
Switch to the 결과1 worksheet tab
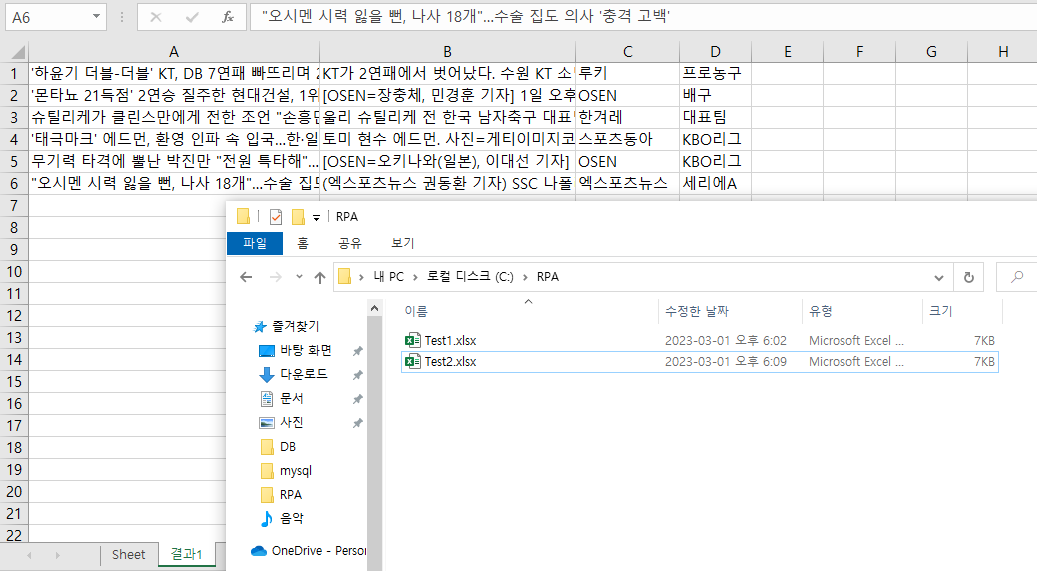coord(187,554)
